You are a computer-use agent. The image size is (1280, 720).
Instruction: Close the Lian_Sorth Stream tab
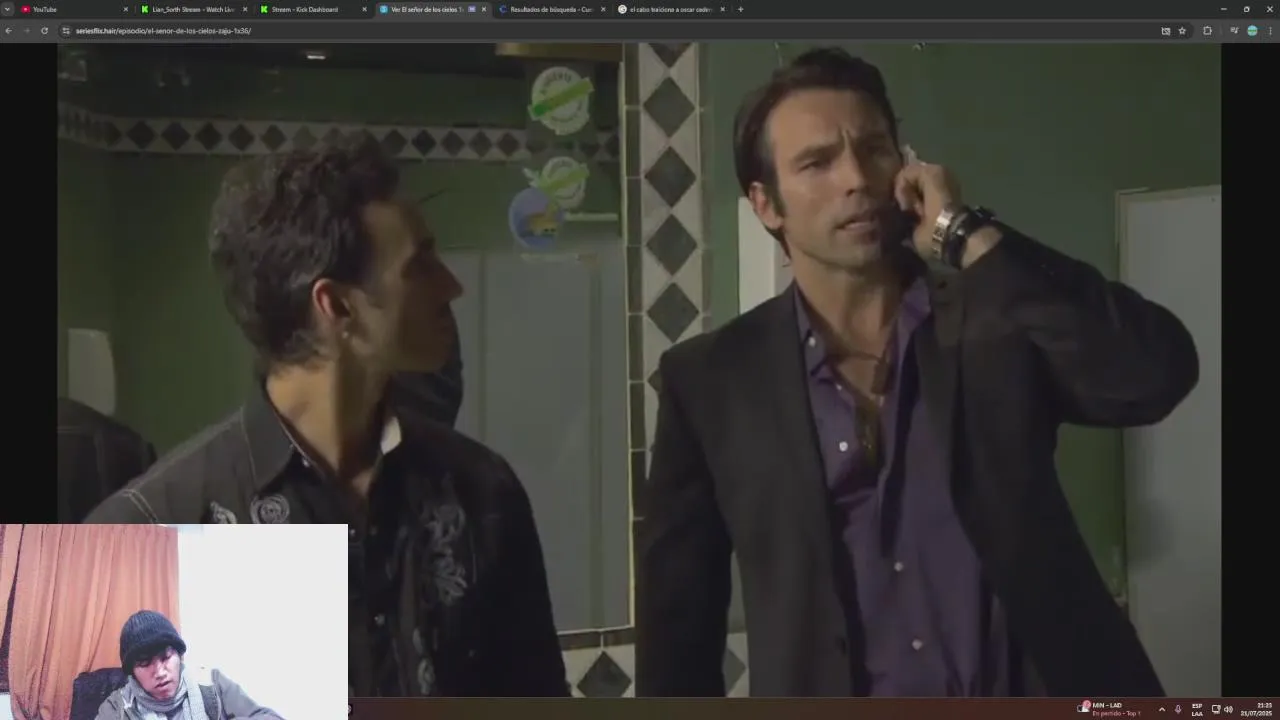point(245,9)
